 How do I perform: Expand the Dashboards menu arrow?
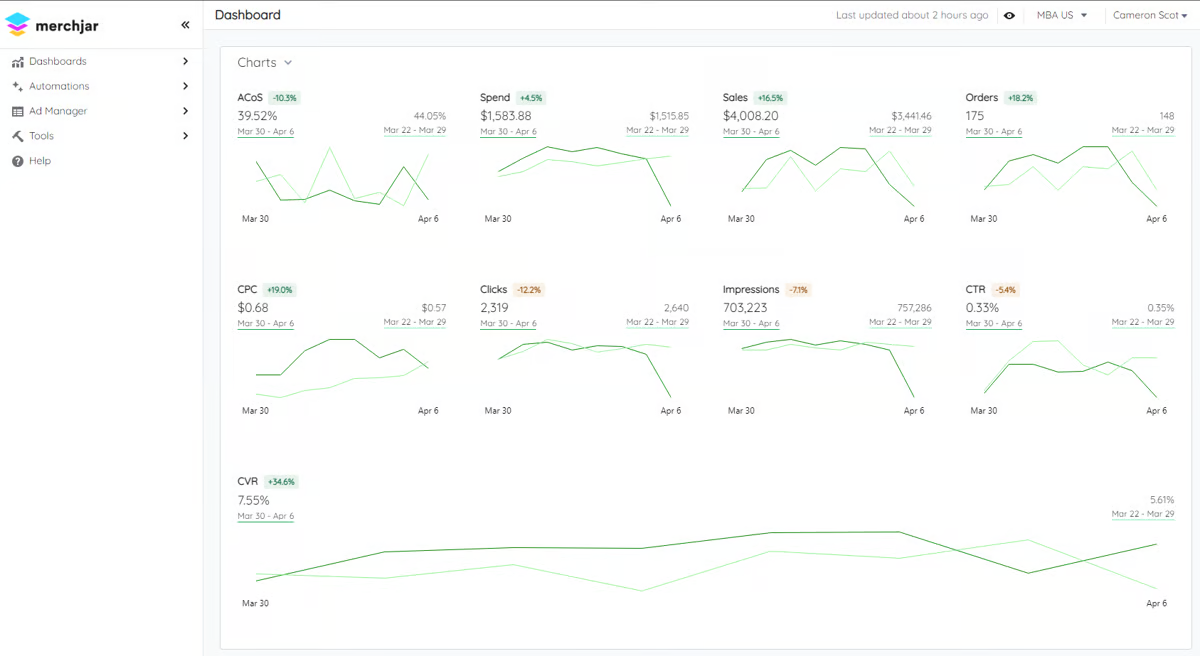coord(185,62)
